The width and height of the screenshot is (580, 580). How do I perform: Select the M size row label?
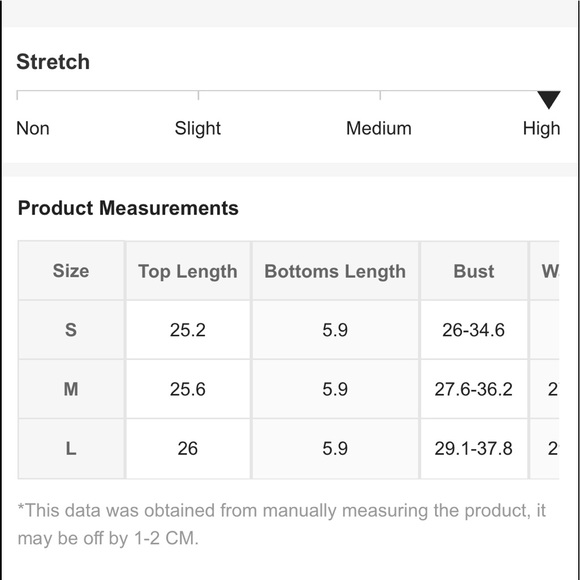pyautogui.click(x=71, y=389)
